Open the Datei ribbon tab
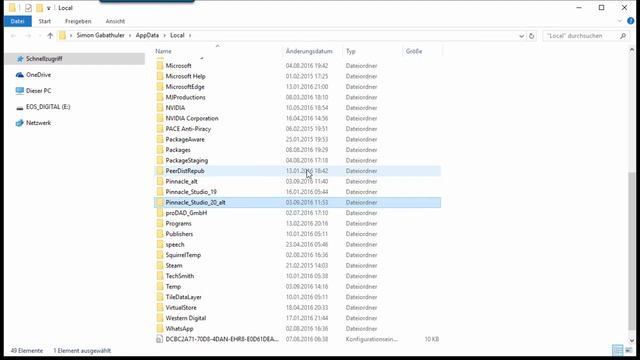Screen dimensions: 640x360 [x=18, y=21]
